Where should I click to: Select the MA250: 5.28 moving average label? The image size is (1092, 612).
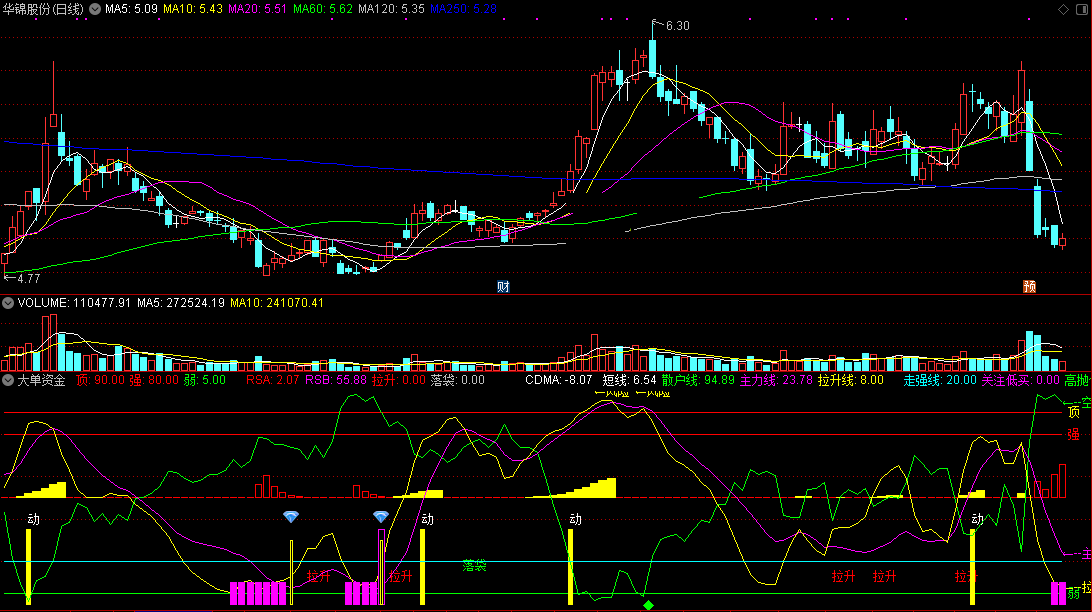tap(463, 9)
